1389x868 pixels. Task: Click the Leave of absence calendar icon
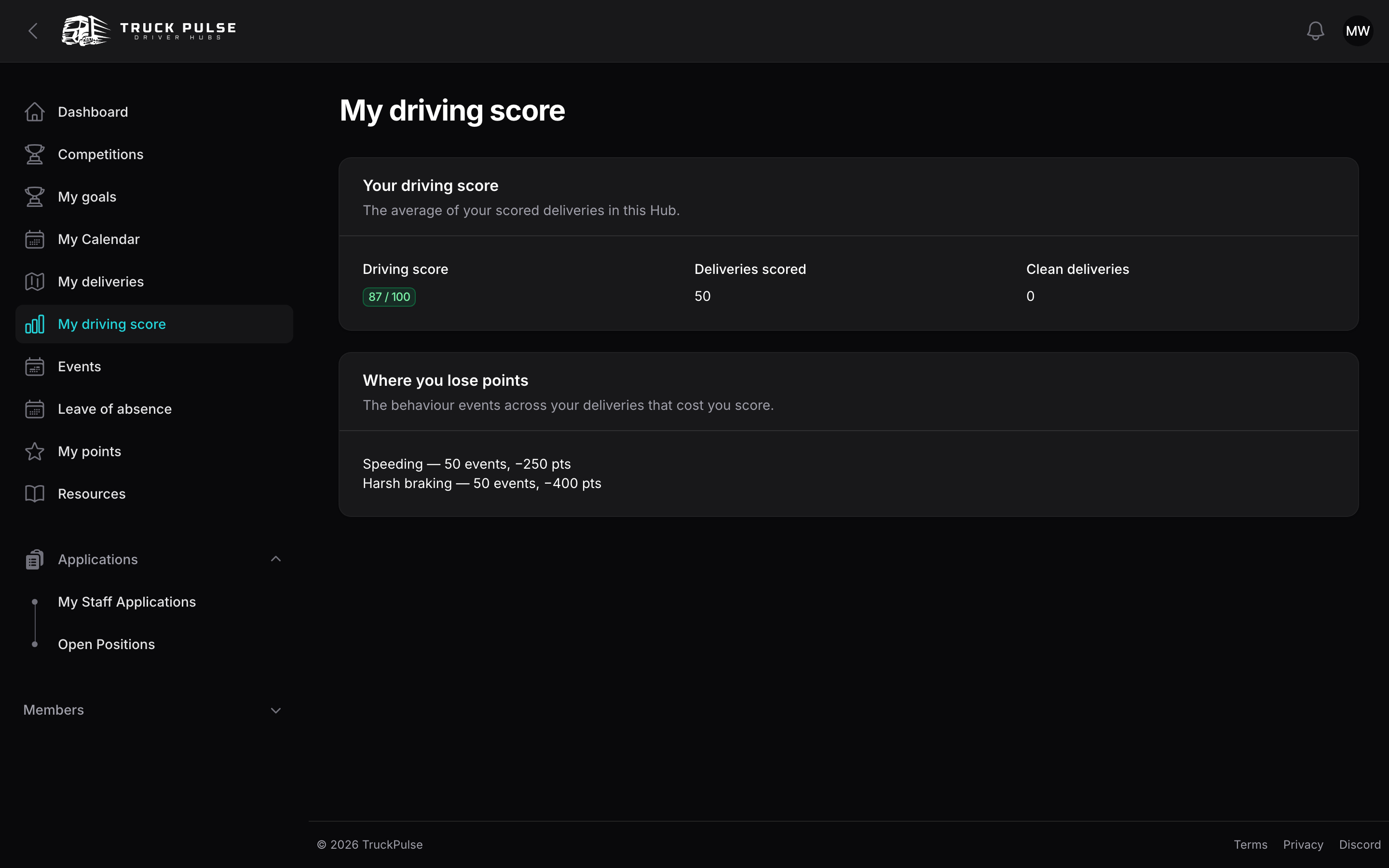(x=34, y=409)
